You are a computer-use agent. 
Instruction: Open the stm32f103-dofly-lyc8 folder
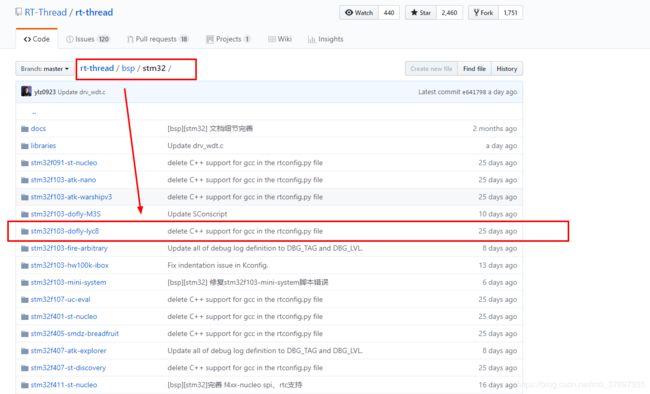coord(65,231)
